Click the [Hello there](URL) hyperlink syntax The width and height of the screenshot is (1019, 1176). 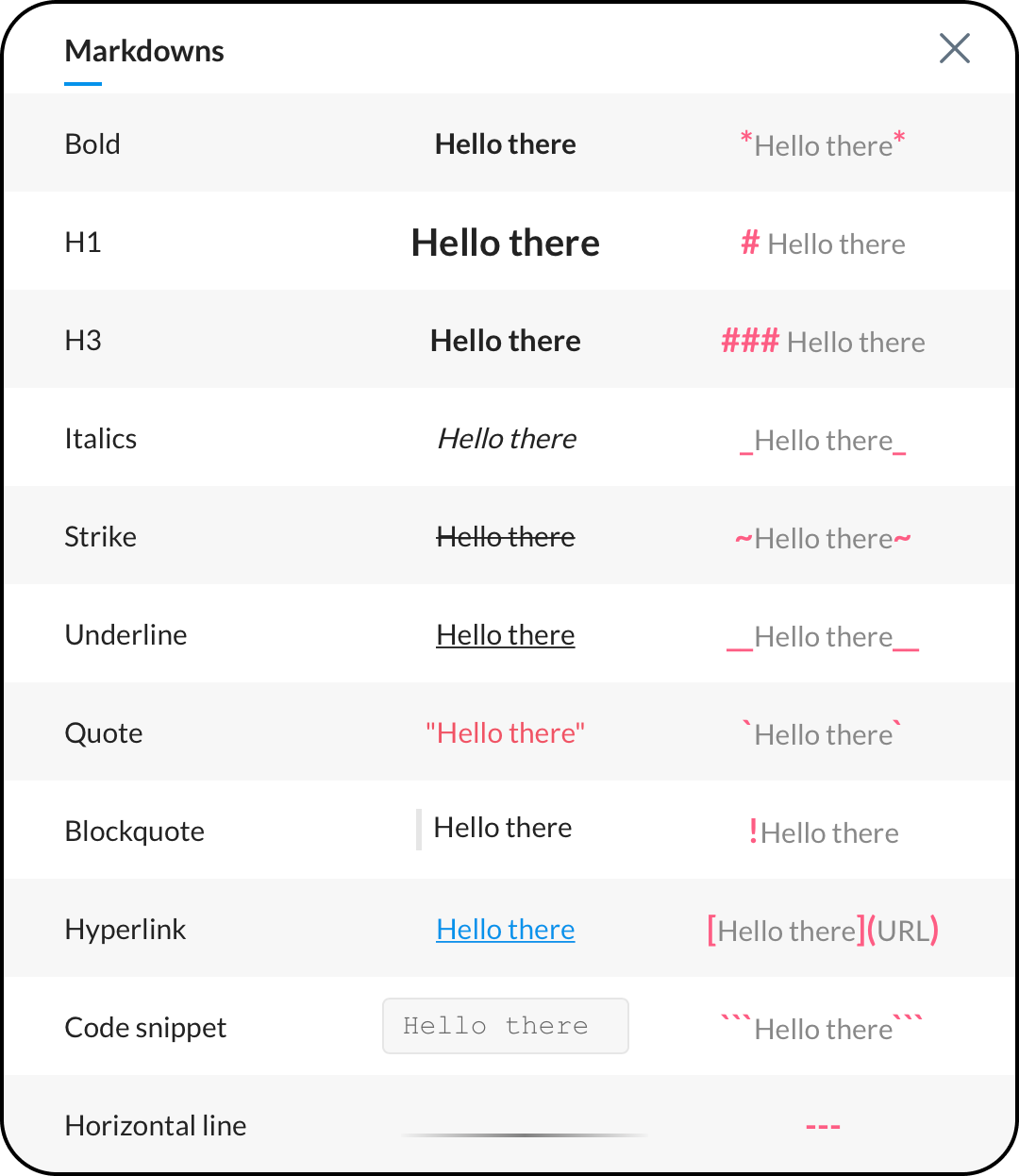(x=823, y=931)
